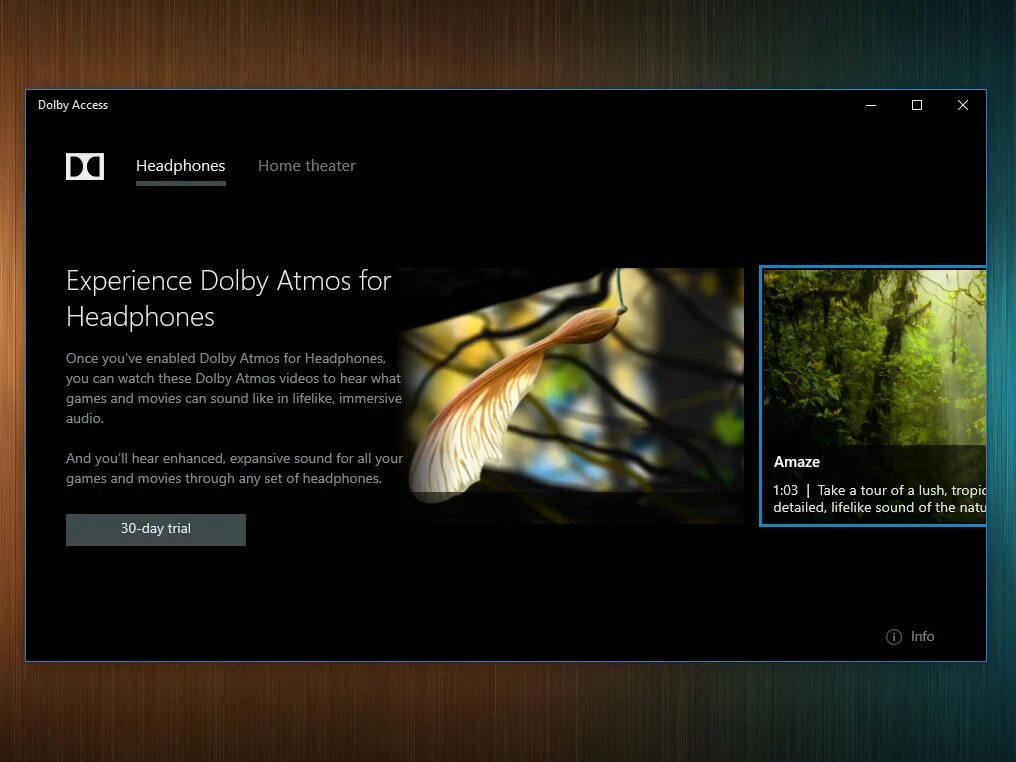Click the paragraph starting 'And you'll hear enhanced'
The image size is (1016, 762).
coord(234,468)
